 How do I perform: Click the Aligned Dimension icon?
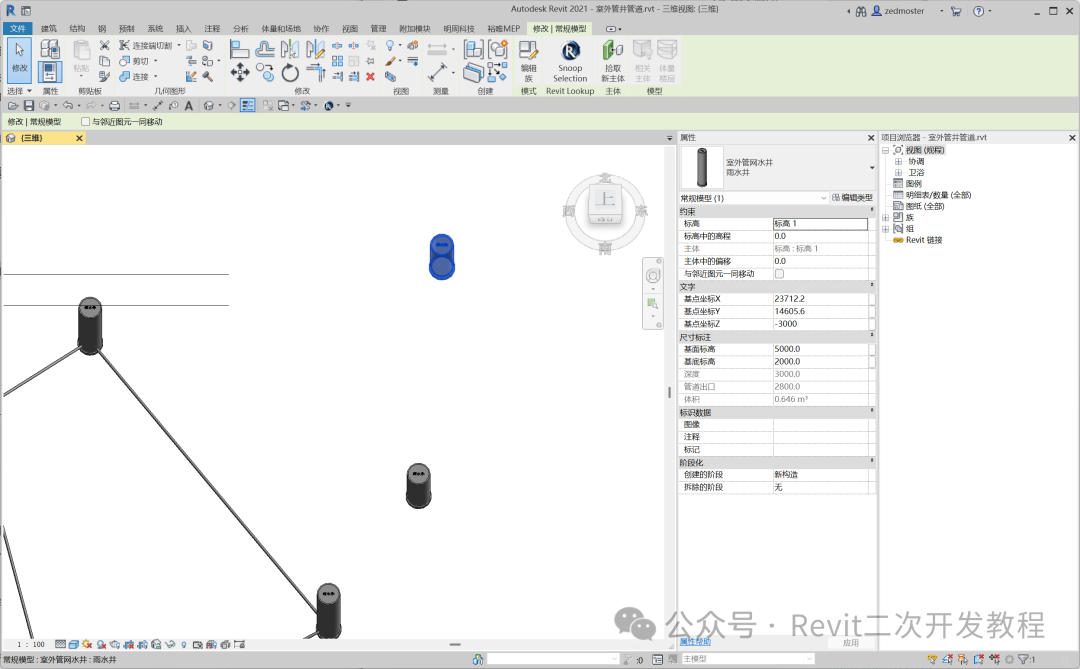(437, 72)
